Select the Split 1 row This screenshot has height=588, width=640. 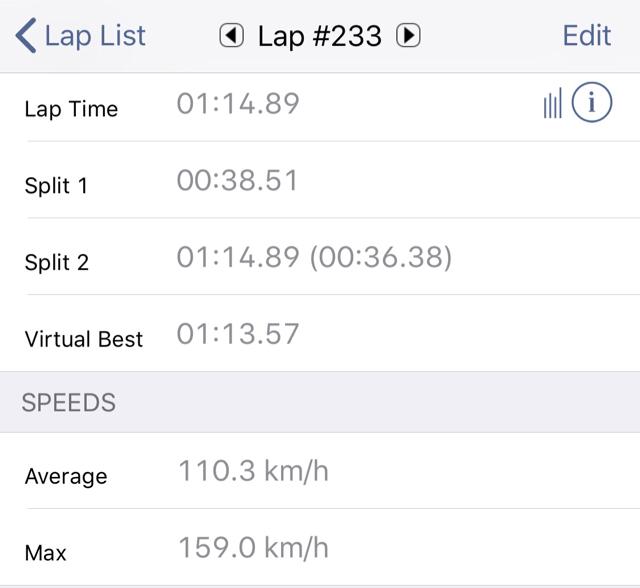[320, 180]
